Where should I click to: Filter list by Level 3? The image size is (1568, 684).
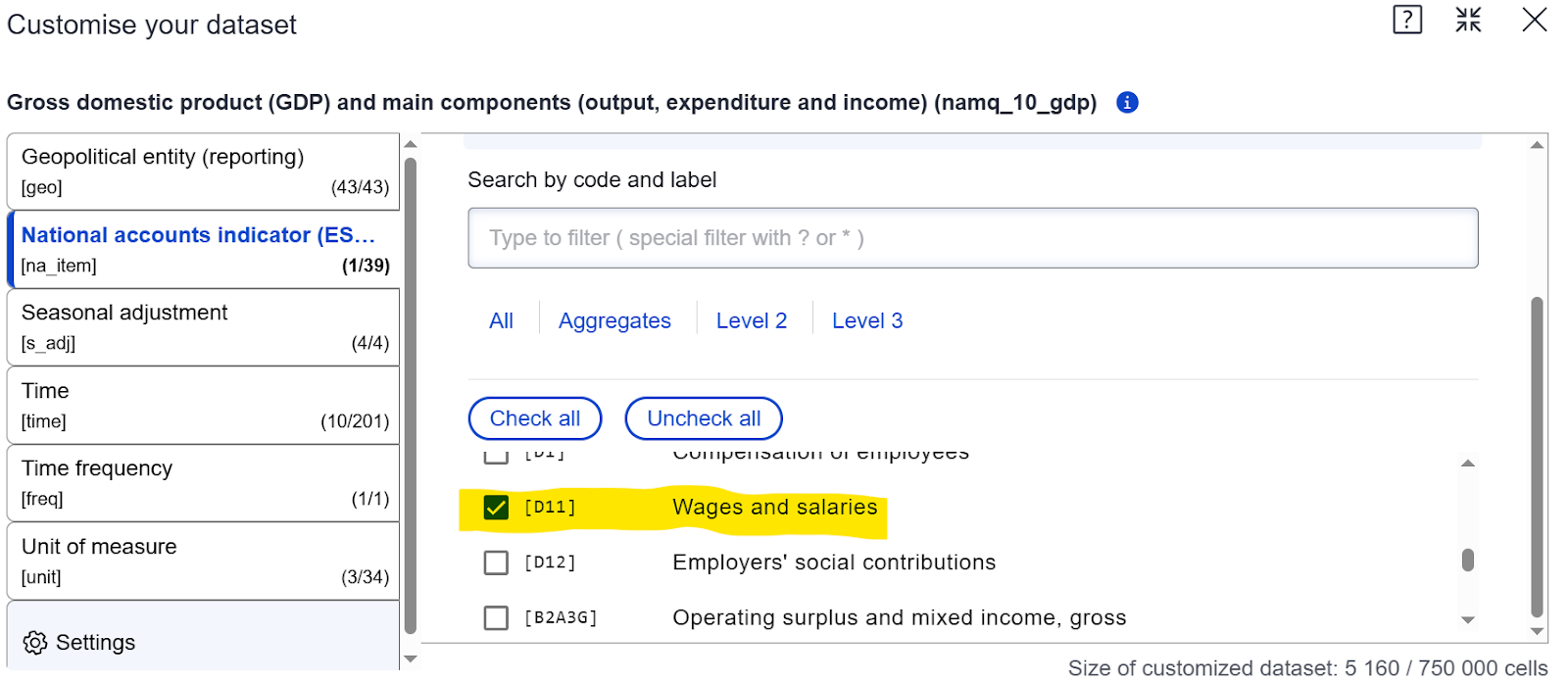pyautogui.click(x=867, y=320)
